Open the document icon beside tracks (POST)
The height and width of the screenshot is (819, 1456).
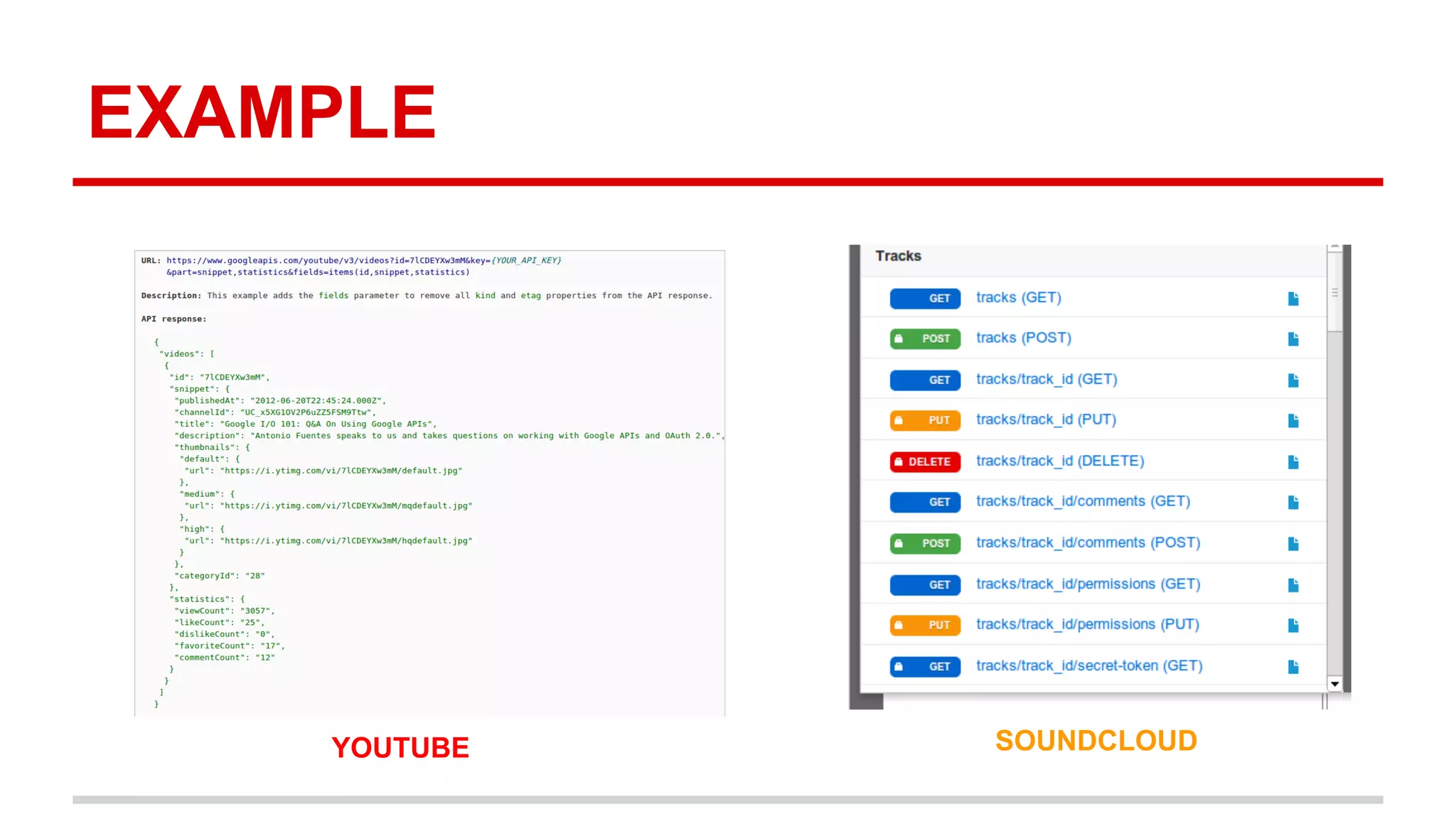pyautogui.click(x=1293, y=339)
